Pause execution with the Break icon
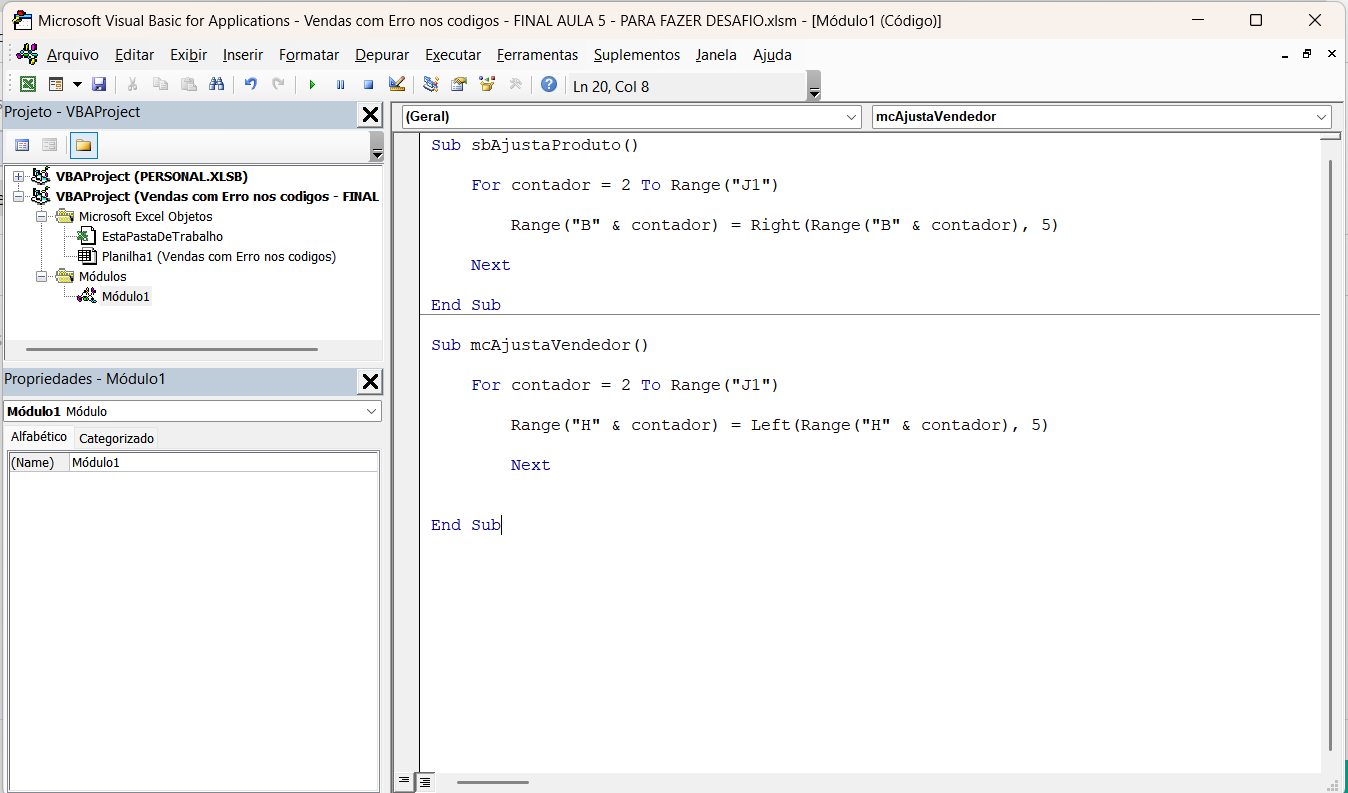 340,85
